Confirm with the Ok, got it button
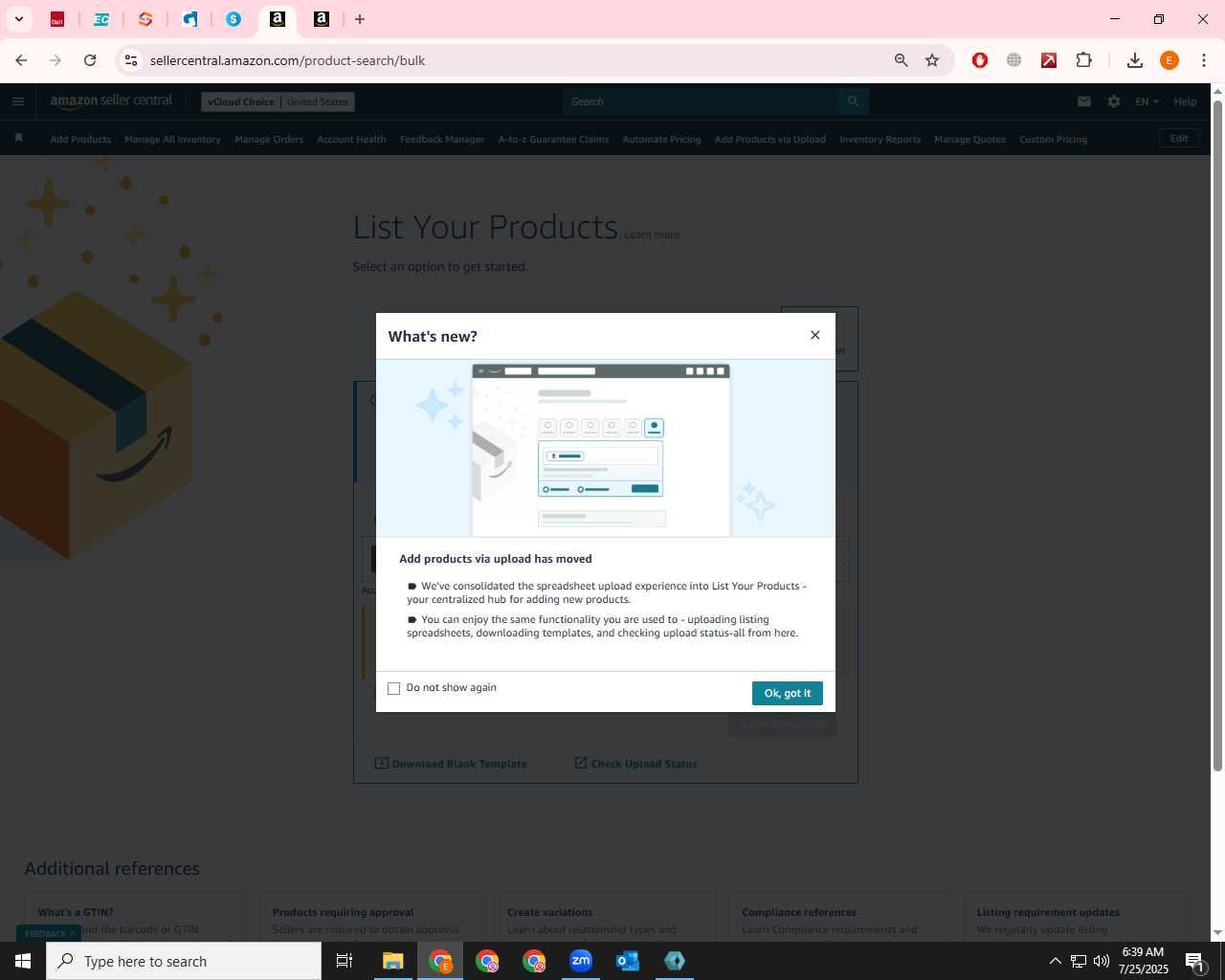This screenshot has height=980, width=1225. click(x=788, y=693)
